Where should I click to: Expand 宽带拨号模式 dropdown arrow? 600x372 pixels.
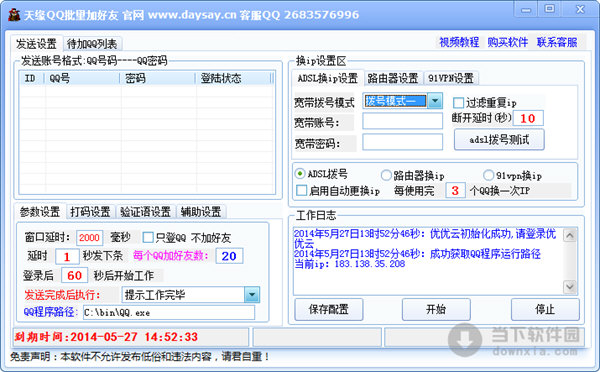[435, 101]
